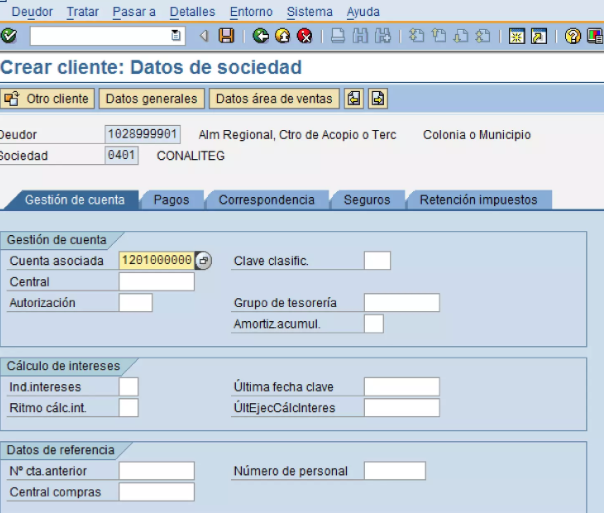
Task: Click the Colonia o Municipio text
Action: click(477, 134)
